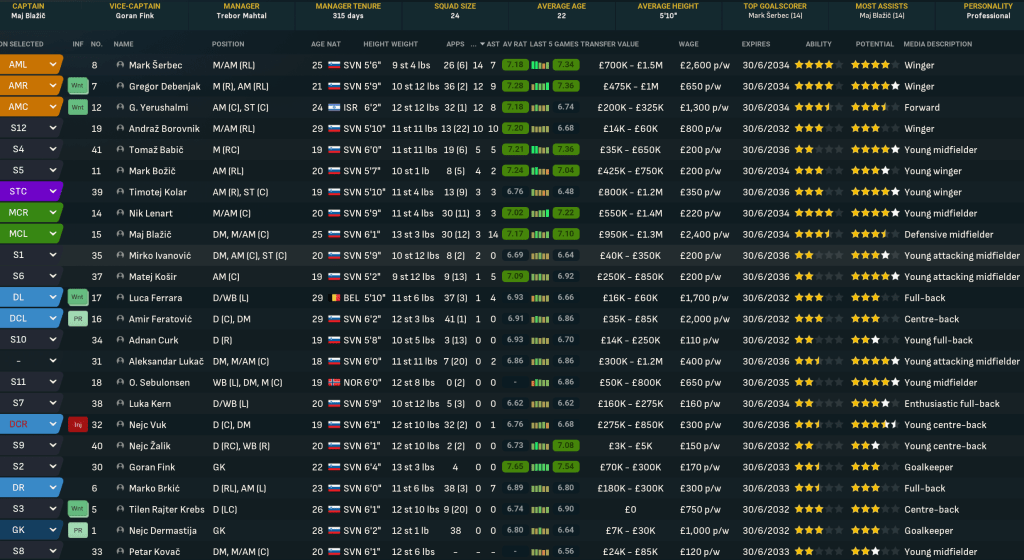Open Maj Blažič's player profile by name
The width and height of the screenshot is (1024, 560).
[x=152, y=234]
